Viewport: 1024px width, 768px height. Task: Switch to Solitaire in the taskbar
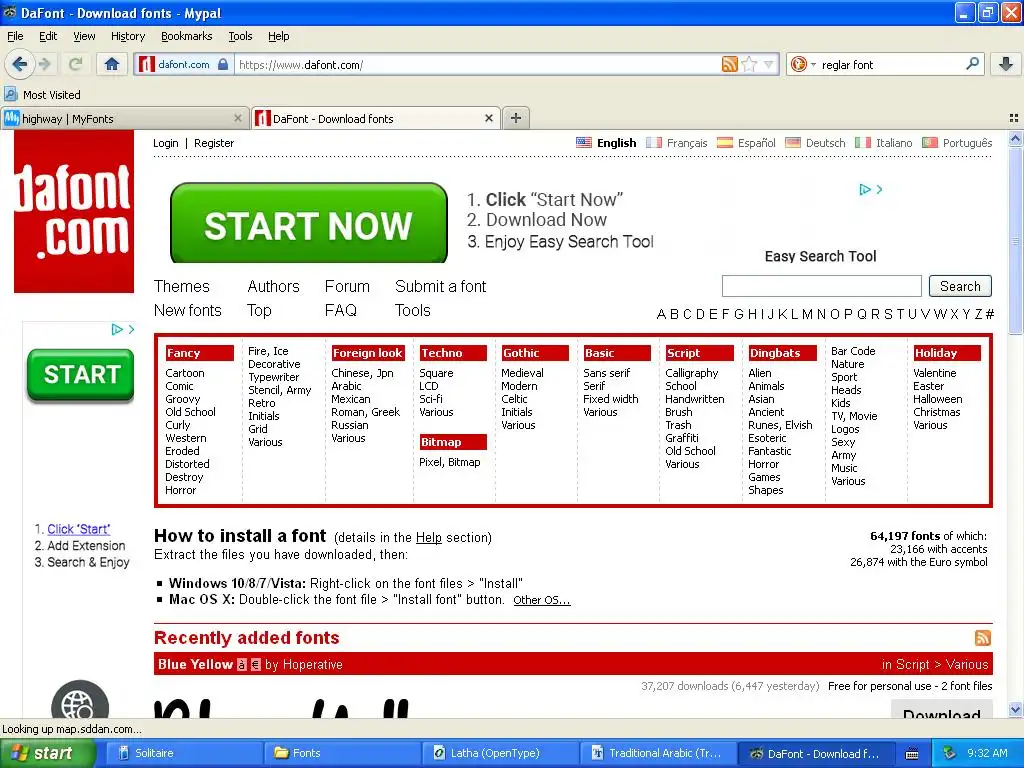pyautogui.click(x=183, y=753)
